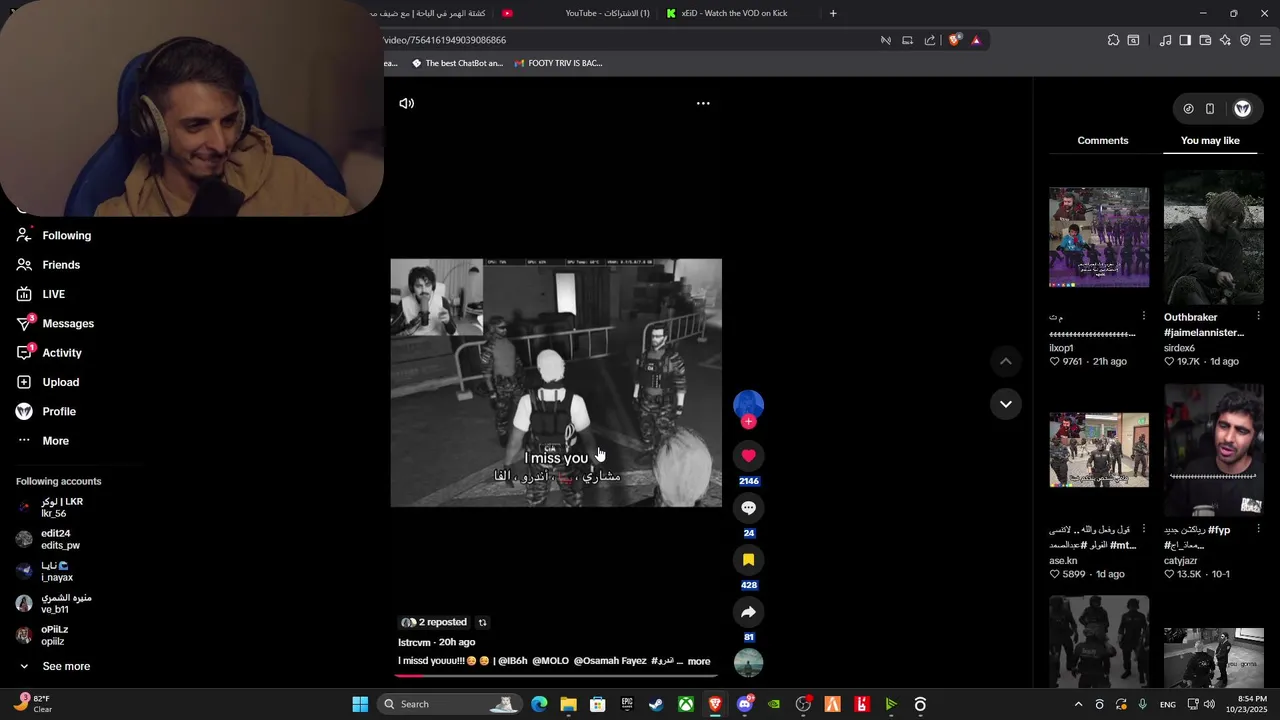Switch to the YouTube subscriptions tab
This screenshot has width=1280, height=720.
(x=578, y=13)
